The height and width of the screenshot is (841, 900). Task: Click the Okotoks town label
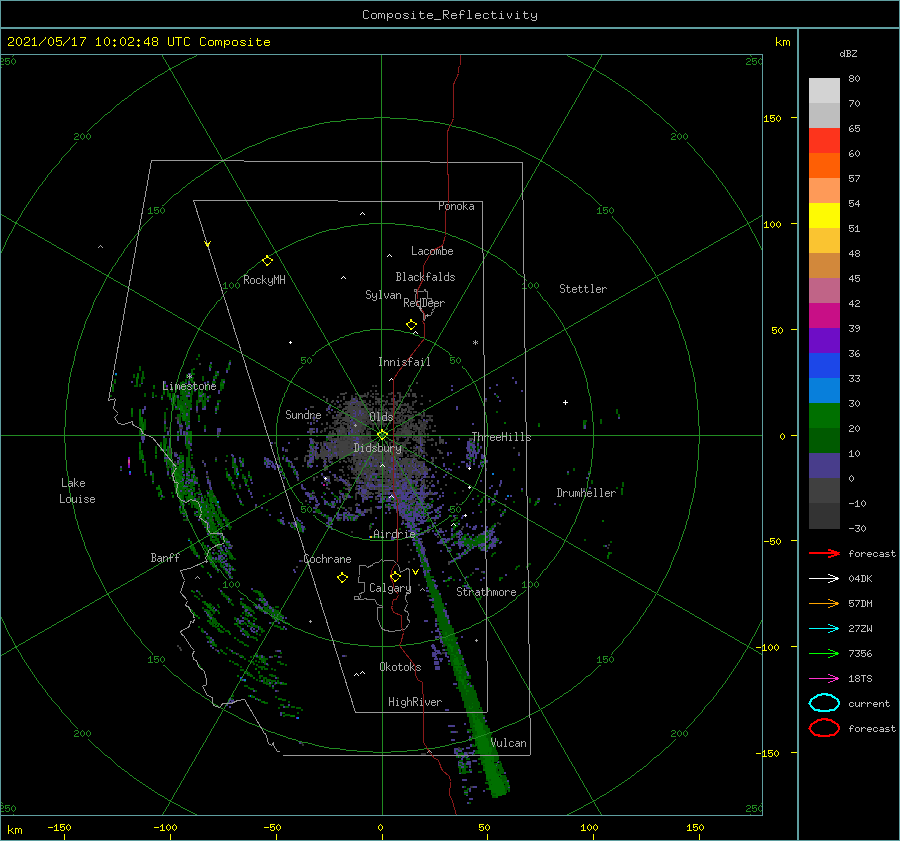[x=400, y=667]
